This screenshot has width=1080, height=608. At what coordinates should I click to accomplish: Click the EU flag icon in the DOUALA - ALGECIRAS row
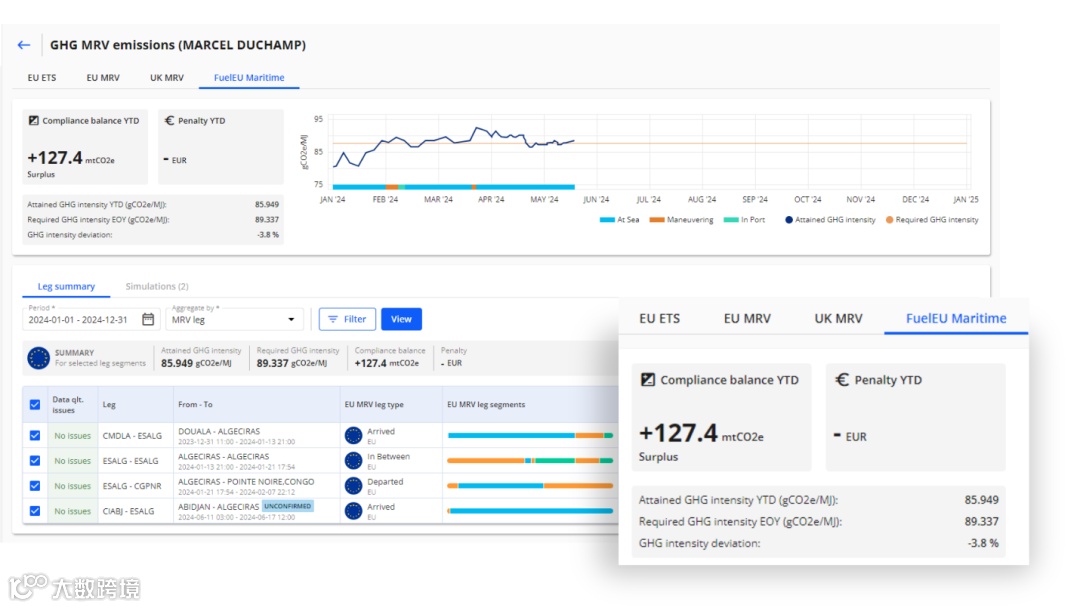[353, 435]
